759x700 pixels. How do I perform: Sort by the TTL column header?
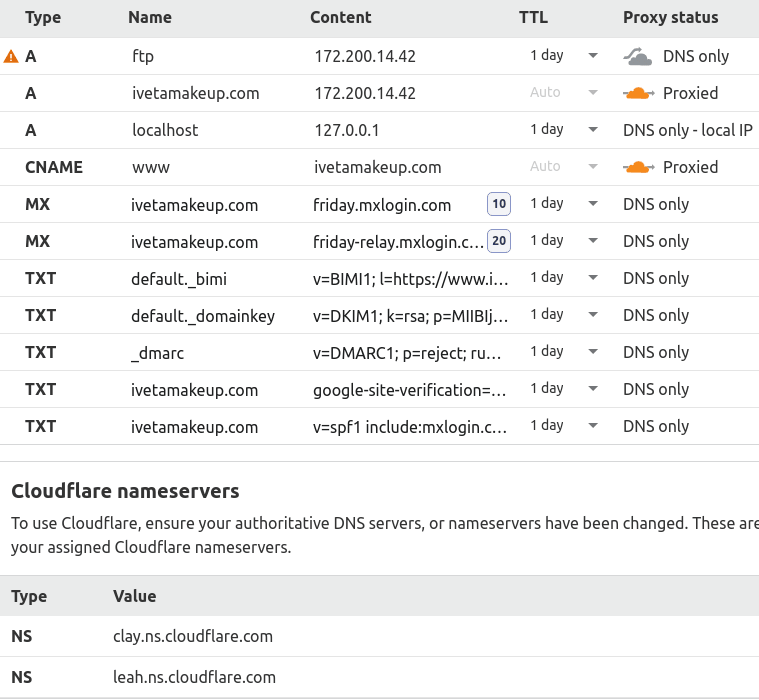[533, 17]
